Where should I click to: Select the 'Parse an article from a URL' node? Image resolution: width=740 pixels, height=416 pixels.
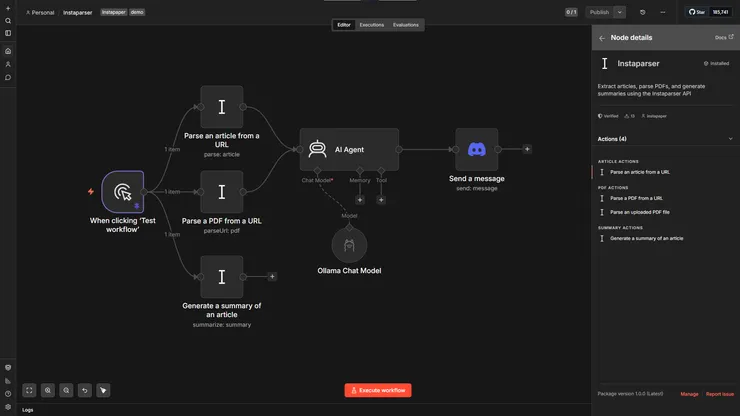coord(222,107)
